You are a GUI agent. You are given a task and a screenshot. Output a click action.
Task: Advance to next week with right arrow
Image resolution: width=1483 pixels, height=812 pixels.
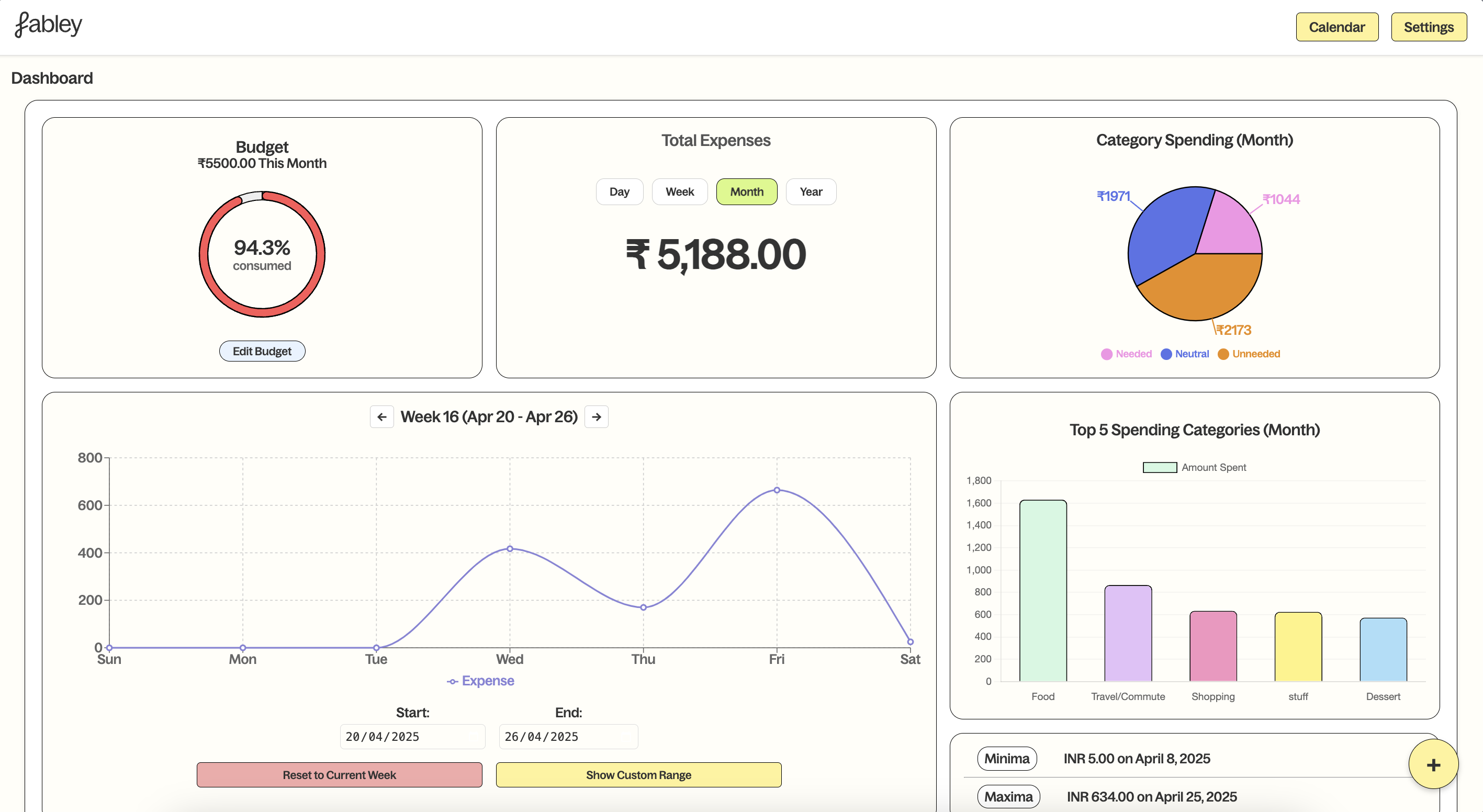(597, 416)
